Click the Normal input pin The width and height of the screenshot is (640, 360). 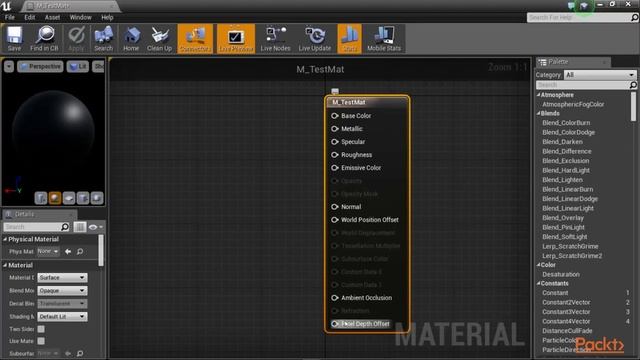[x=335, y=207]
